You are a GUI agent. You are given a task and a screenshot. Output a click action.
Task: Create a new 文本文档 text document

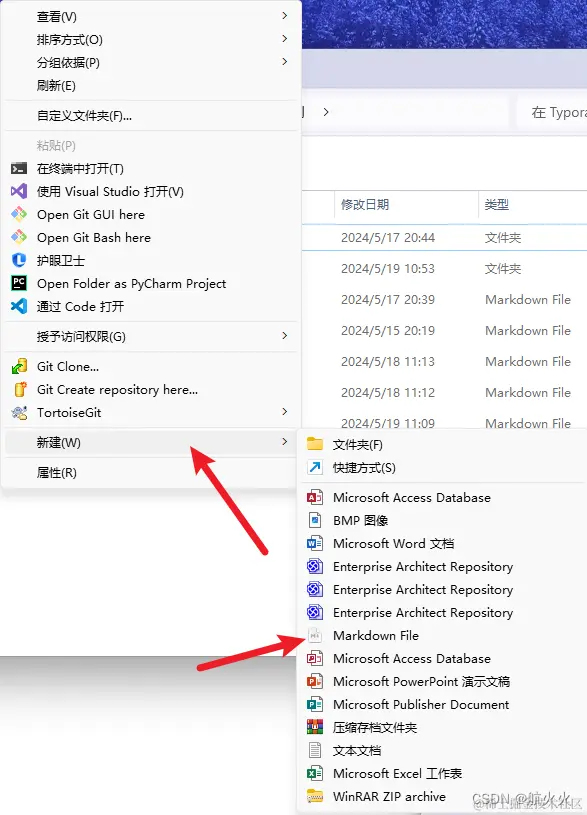coord(443,750)
